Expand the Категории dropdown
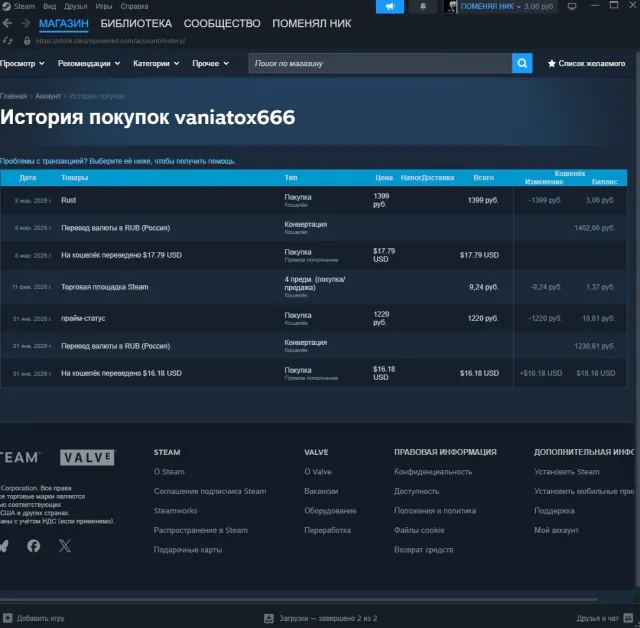640x628 pixels. (x=156, y=63)
